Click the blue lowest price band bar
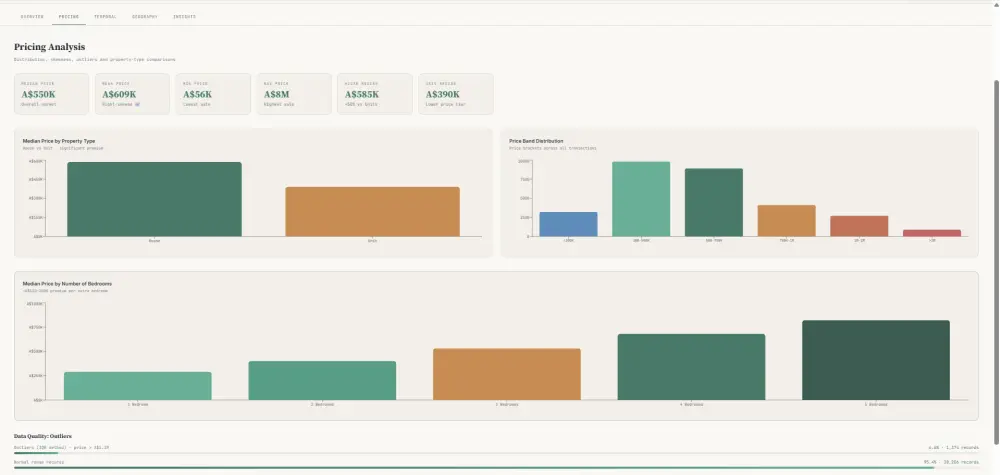1000x475 pixels. click(568, 224)
